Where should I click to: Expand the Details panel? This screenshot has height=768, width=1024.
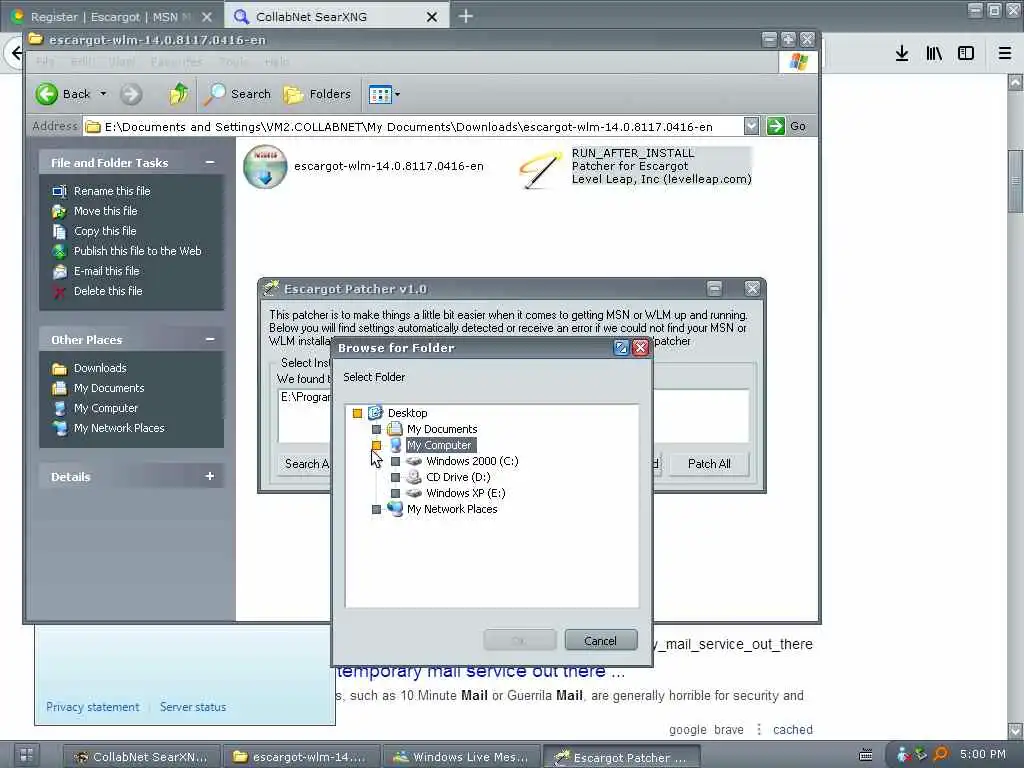210,476
